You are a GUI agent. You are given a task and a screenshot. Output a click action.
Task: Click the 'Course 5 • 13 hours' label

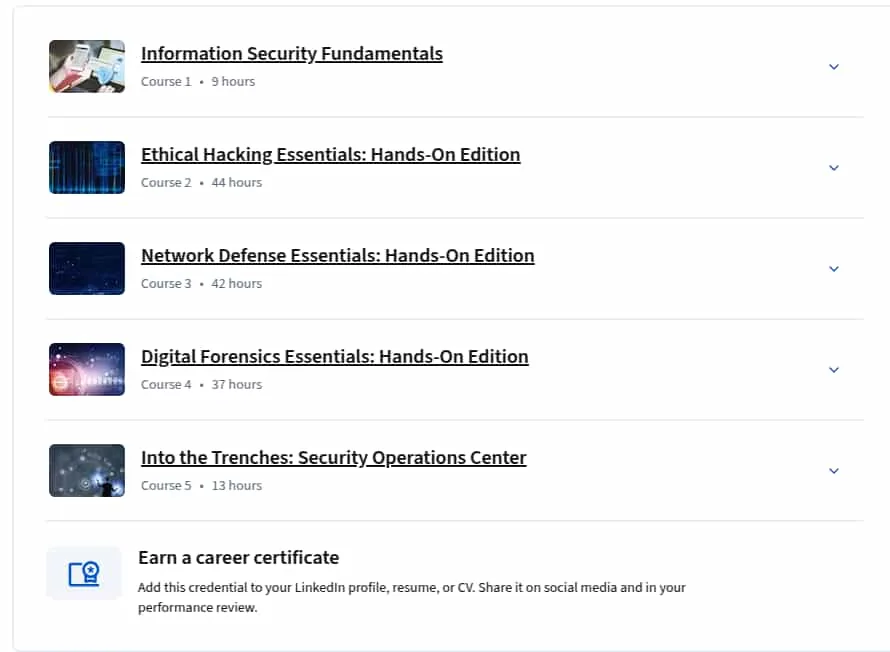201,486
